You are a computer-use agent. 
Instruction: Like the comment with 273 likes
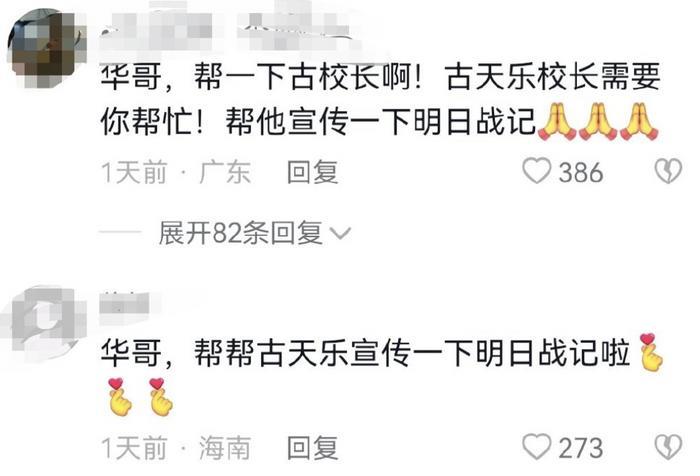pyautogui.click(x=537, y=447)
